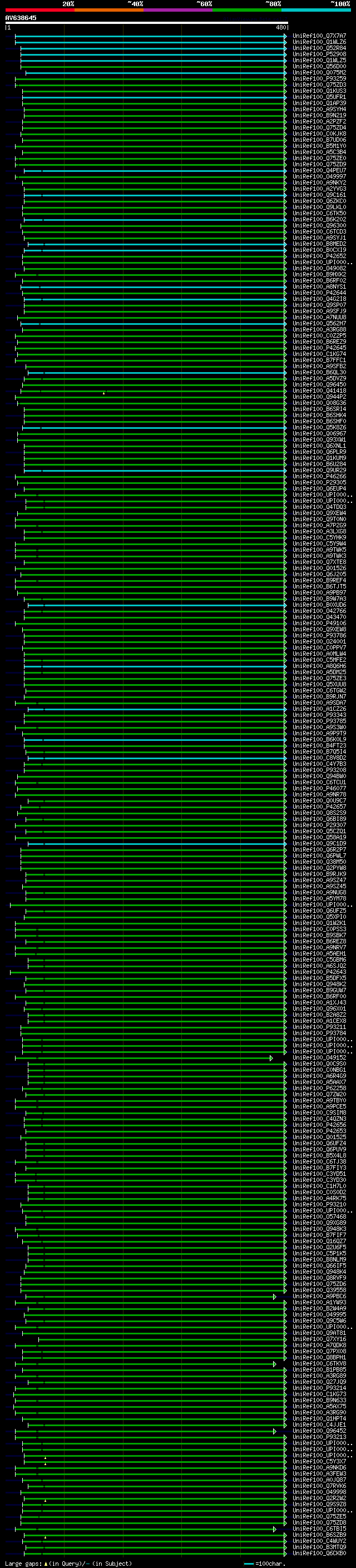Select hit label UniRef100_Q9UR29
The height and width of the screenshot is (1568, 356).
pos(319,471)
